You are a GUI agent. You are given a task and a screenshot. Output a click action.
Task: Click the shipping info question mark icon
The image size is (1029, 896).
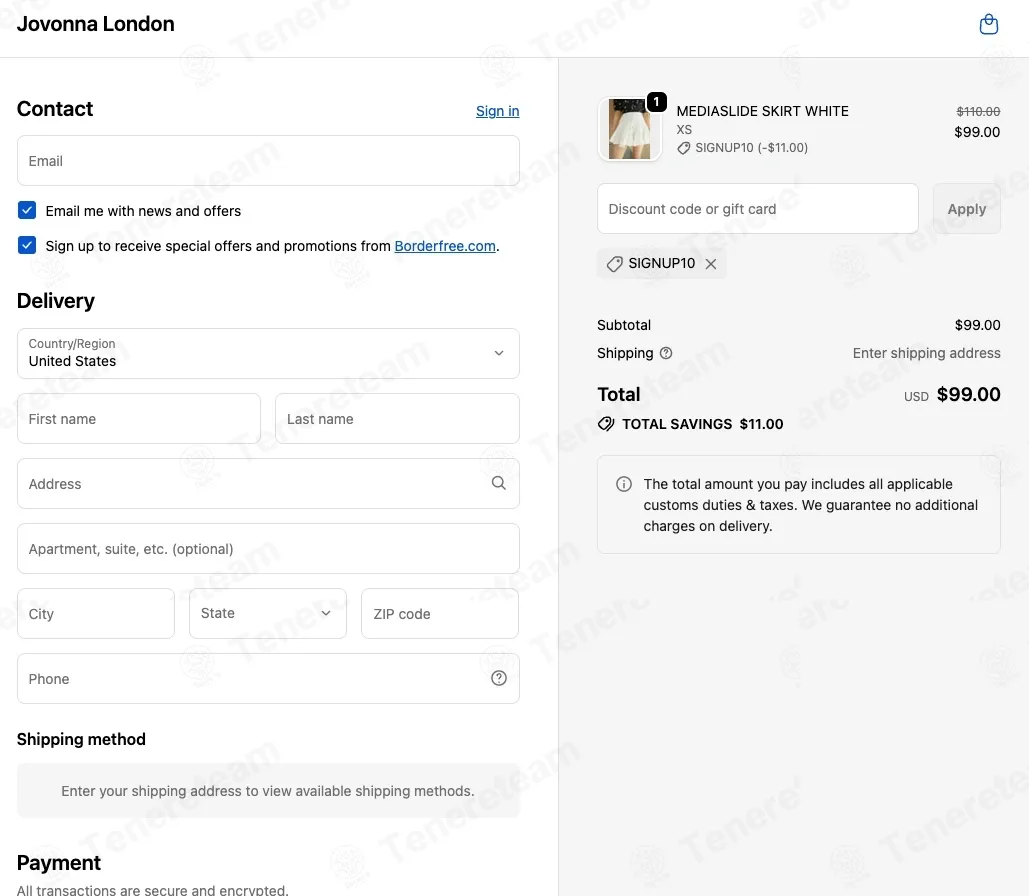[666, 353]
